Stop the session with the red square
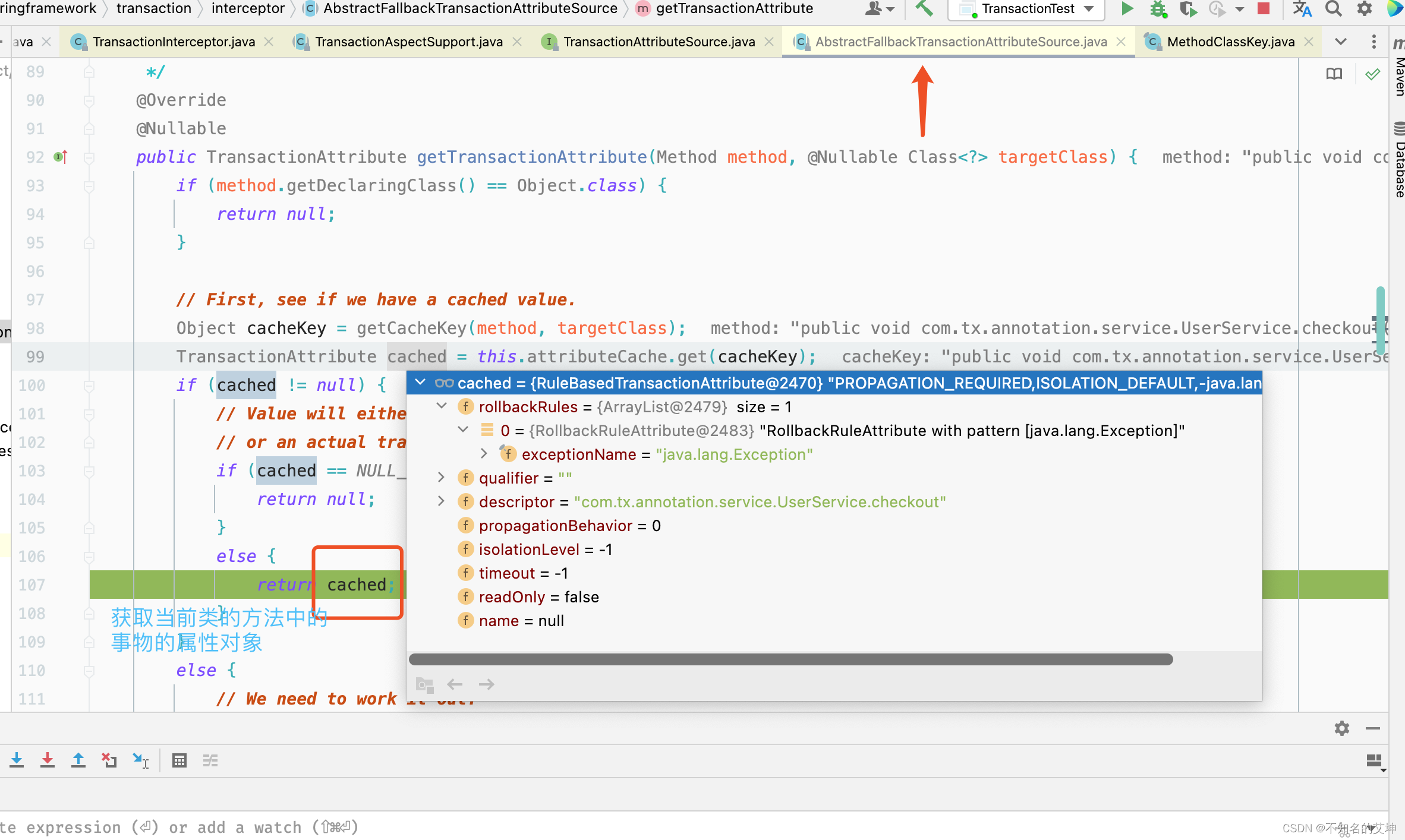 click(x=1264, y=8)
